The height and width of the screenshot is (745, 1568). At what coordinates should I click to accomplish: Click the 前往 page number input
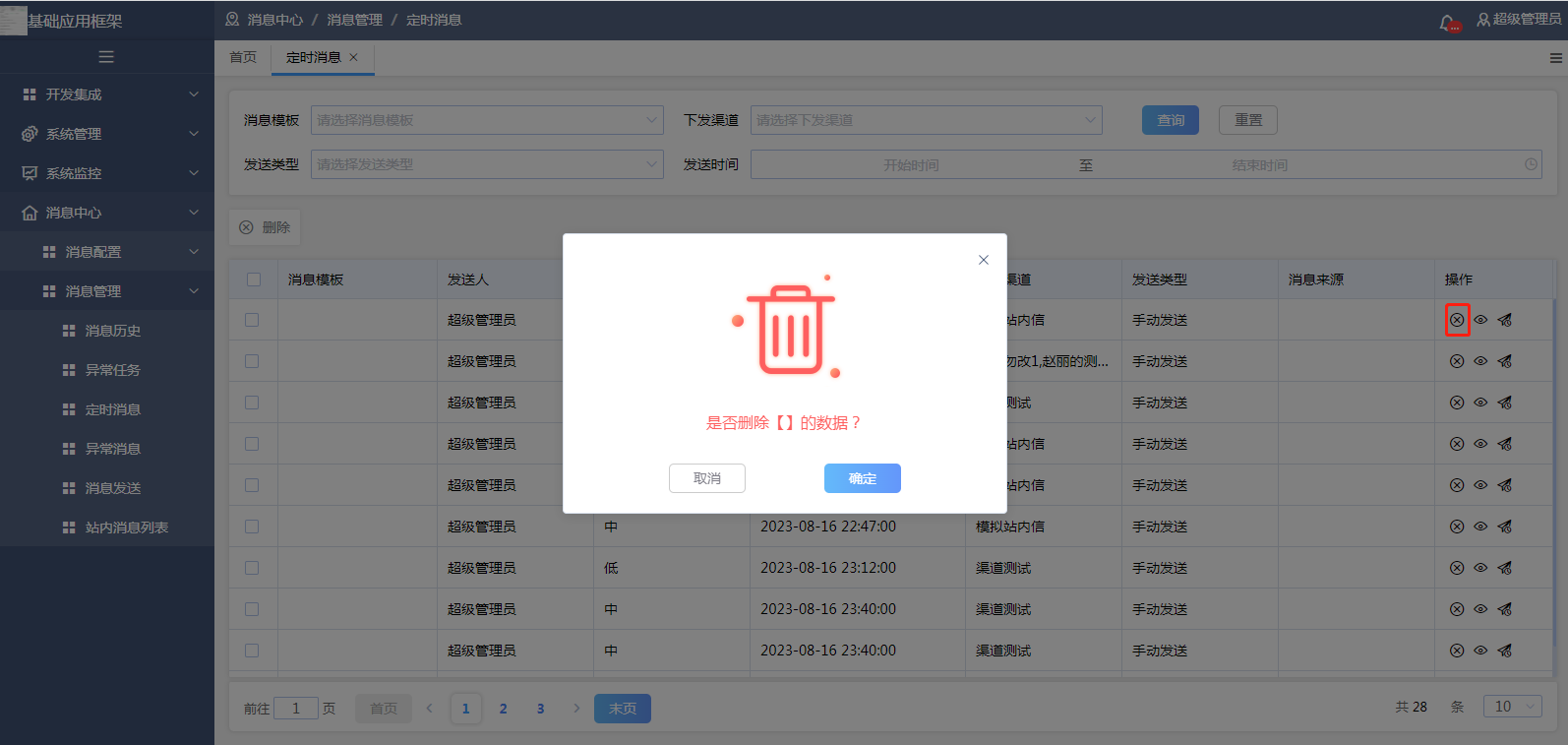[x=296, y=709]
